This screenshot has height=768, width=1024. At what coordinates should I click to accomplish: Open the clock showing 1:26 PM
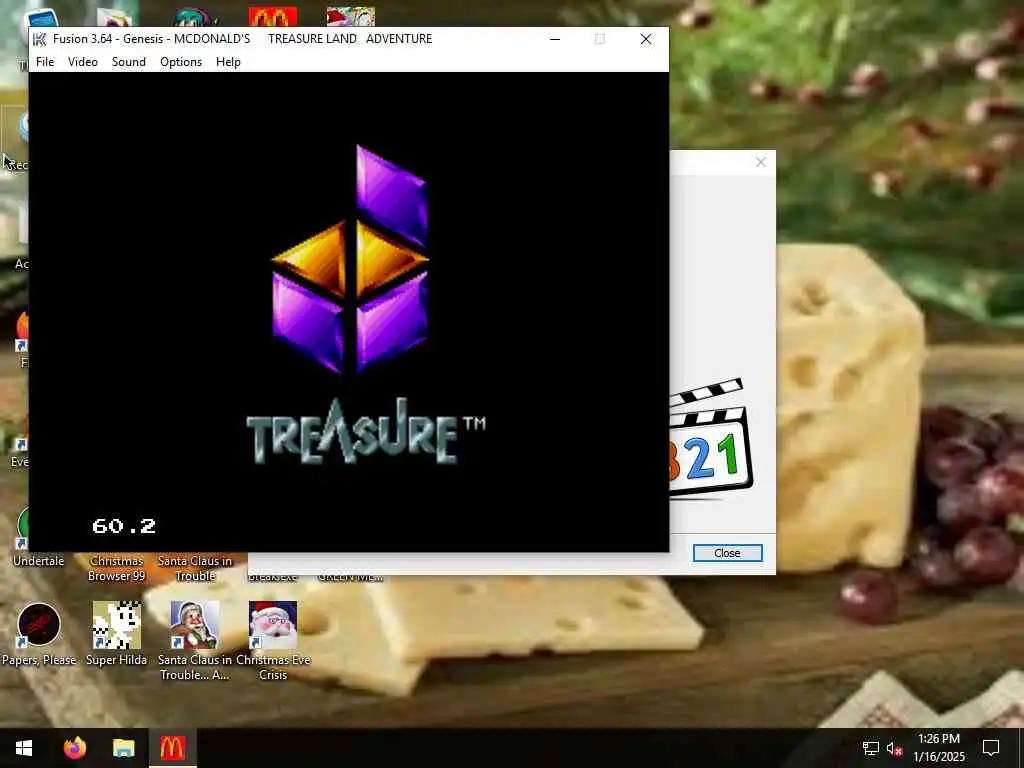(938, 748)
